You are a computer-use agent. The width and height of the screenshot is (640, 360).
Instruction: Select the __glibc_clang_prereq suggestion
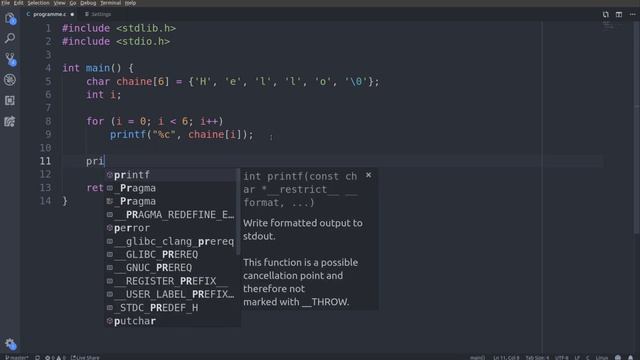170,241
